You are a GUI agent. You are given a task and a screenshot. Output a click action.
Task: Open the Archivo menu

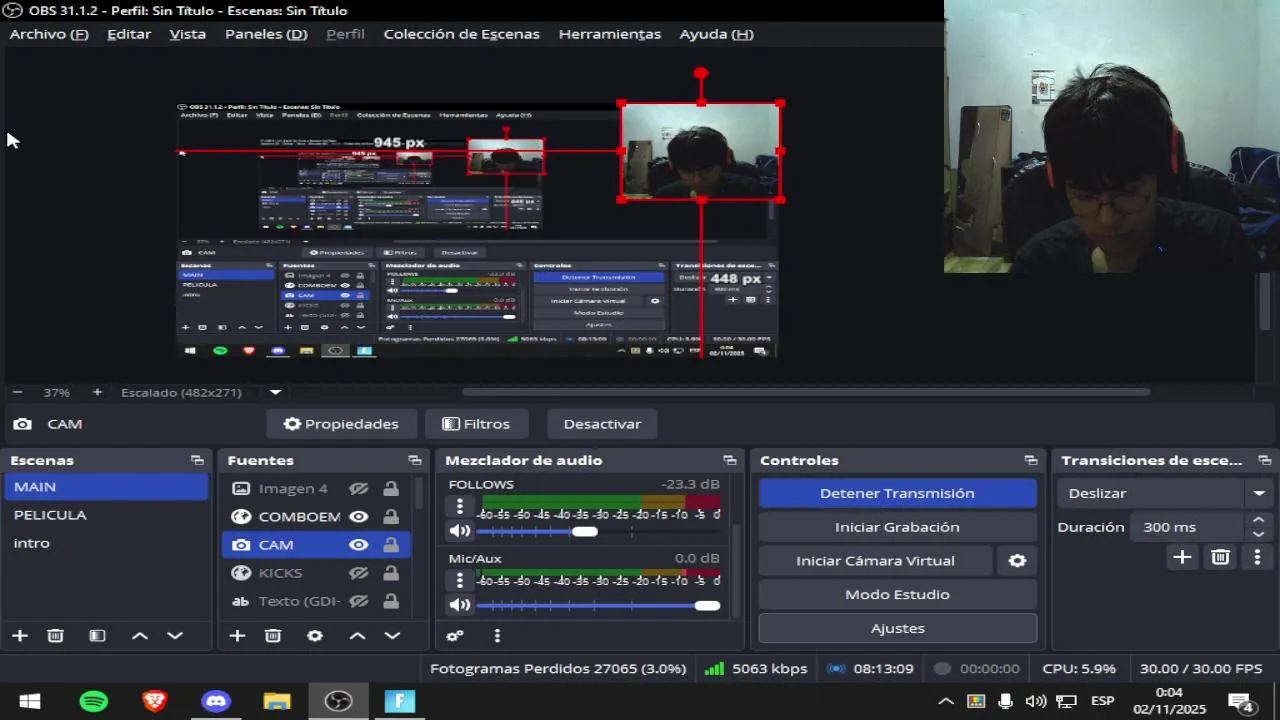point(49,34)
